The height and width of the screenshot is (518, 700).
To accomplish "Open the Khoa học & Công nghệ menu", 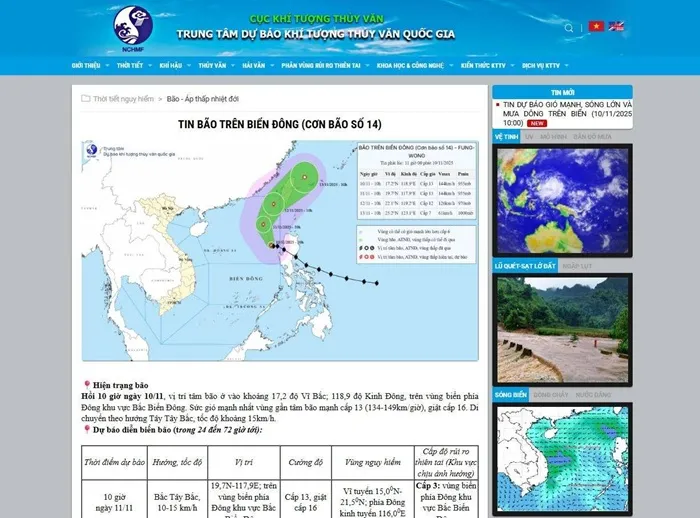I will pyautogui.click(x=410, y=65).
